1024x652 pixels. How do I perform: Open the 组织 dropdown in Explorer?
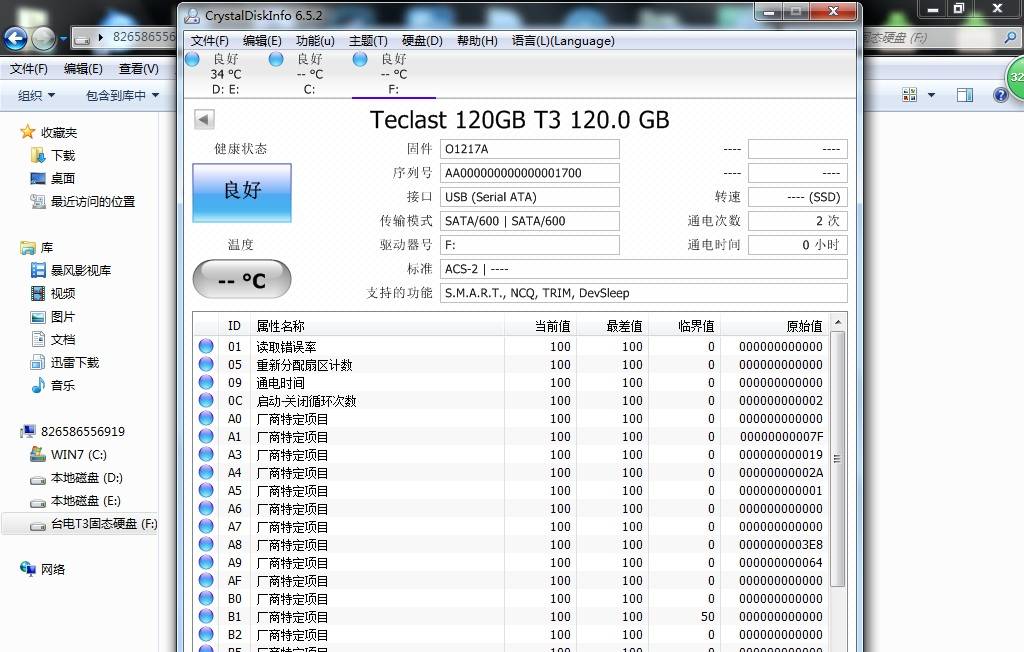[x=35, y=94]
